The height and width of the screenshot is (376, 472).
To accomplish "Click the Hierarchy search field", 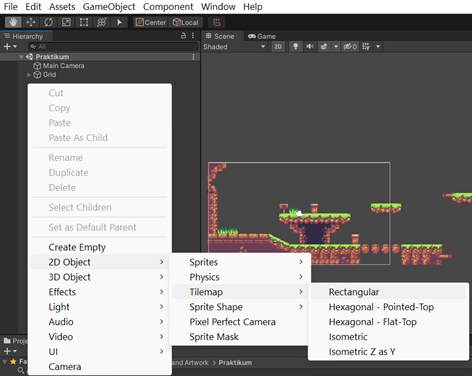I will pyautogui.click(x=112, y=47).
